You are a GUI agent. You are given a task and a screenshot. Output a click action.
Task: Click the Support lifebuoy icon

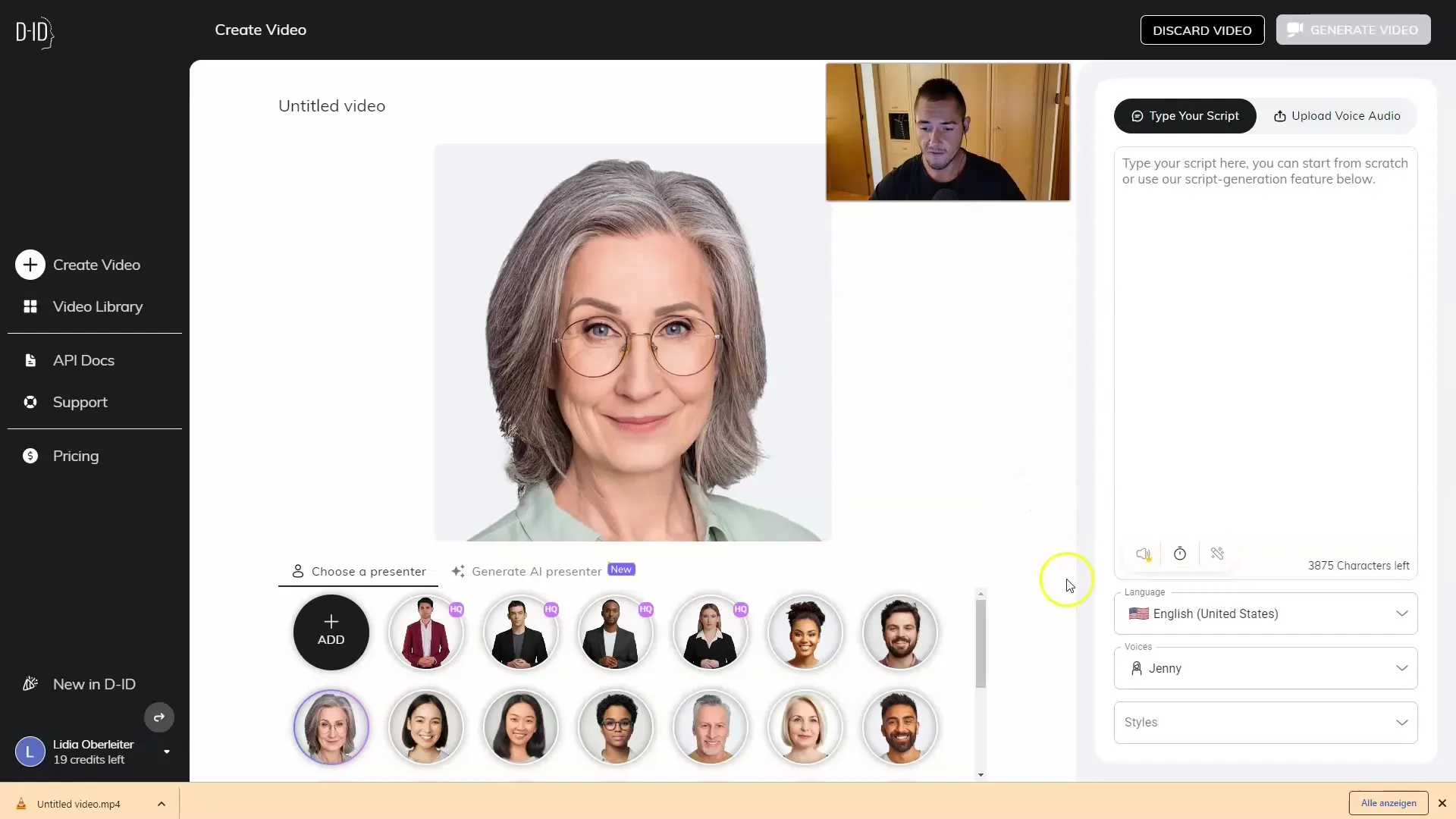[x=30, y=402]
